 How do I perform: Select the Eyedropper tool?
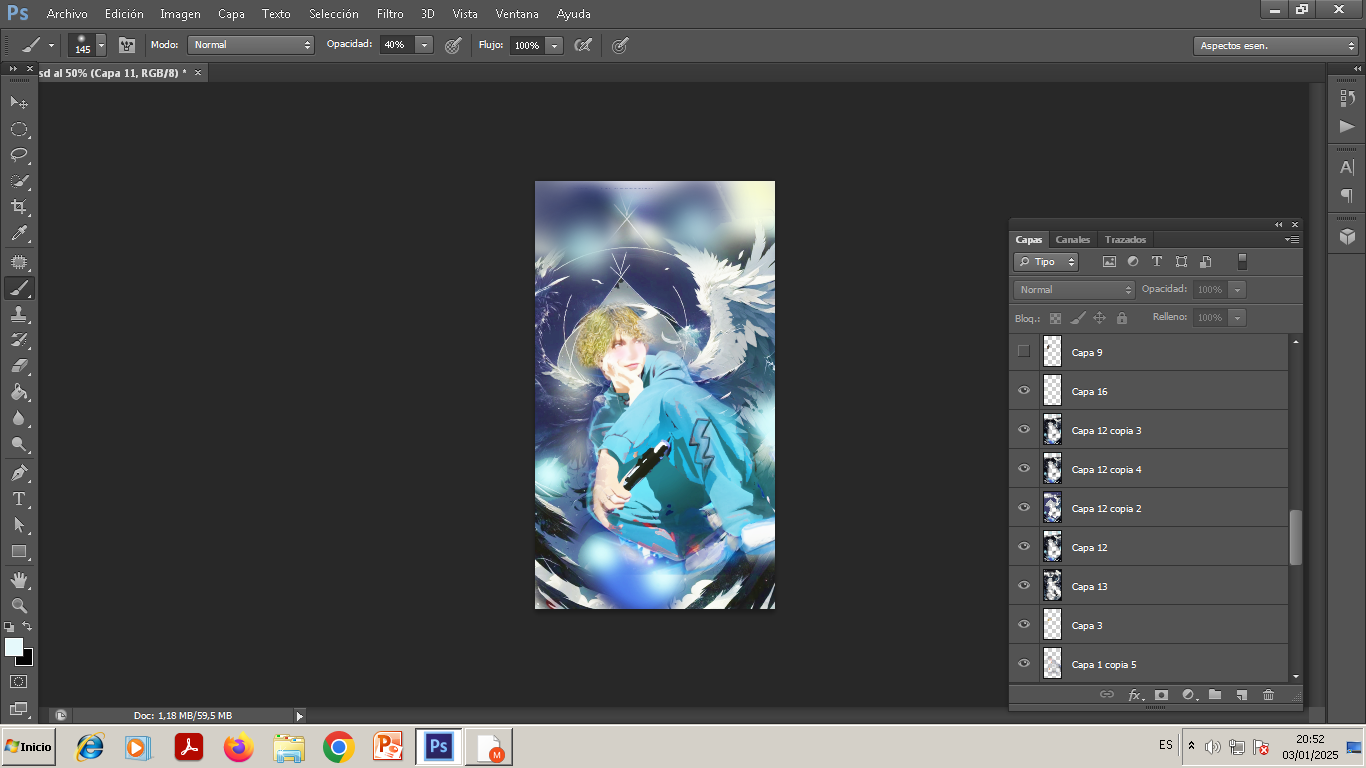click(19, 234)
